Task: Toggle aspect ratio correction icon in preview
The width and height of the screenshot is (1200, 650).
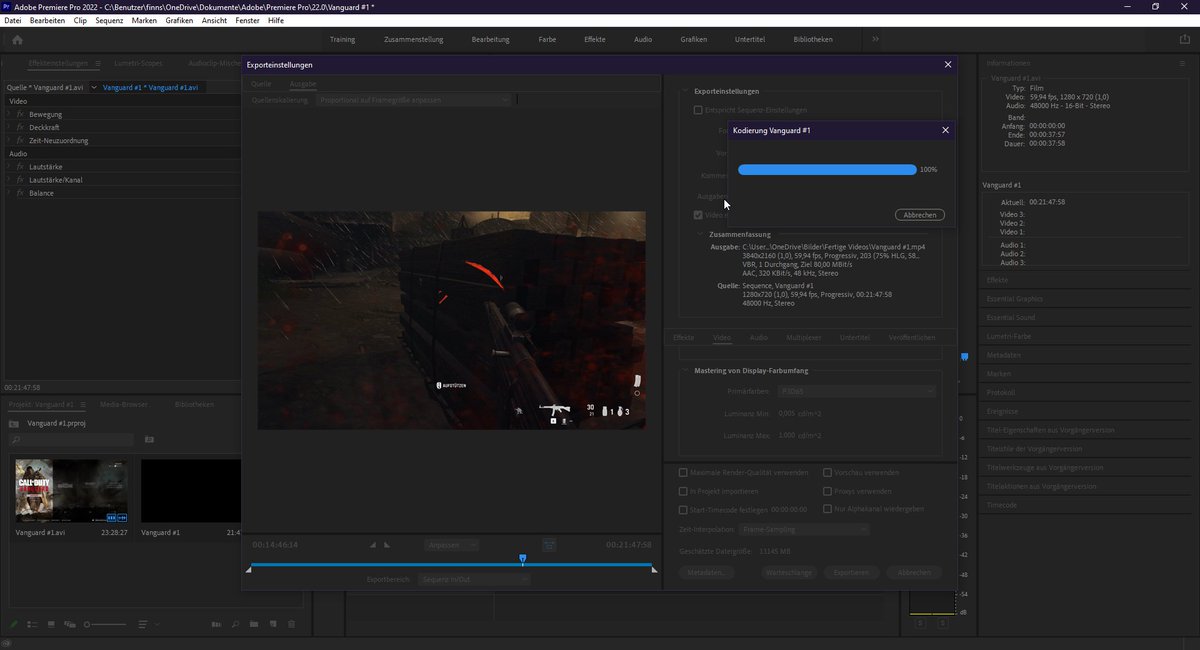Action: [549, 545]
